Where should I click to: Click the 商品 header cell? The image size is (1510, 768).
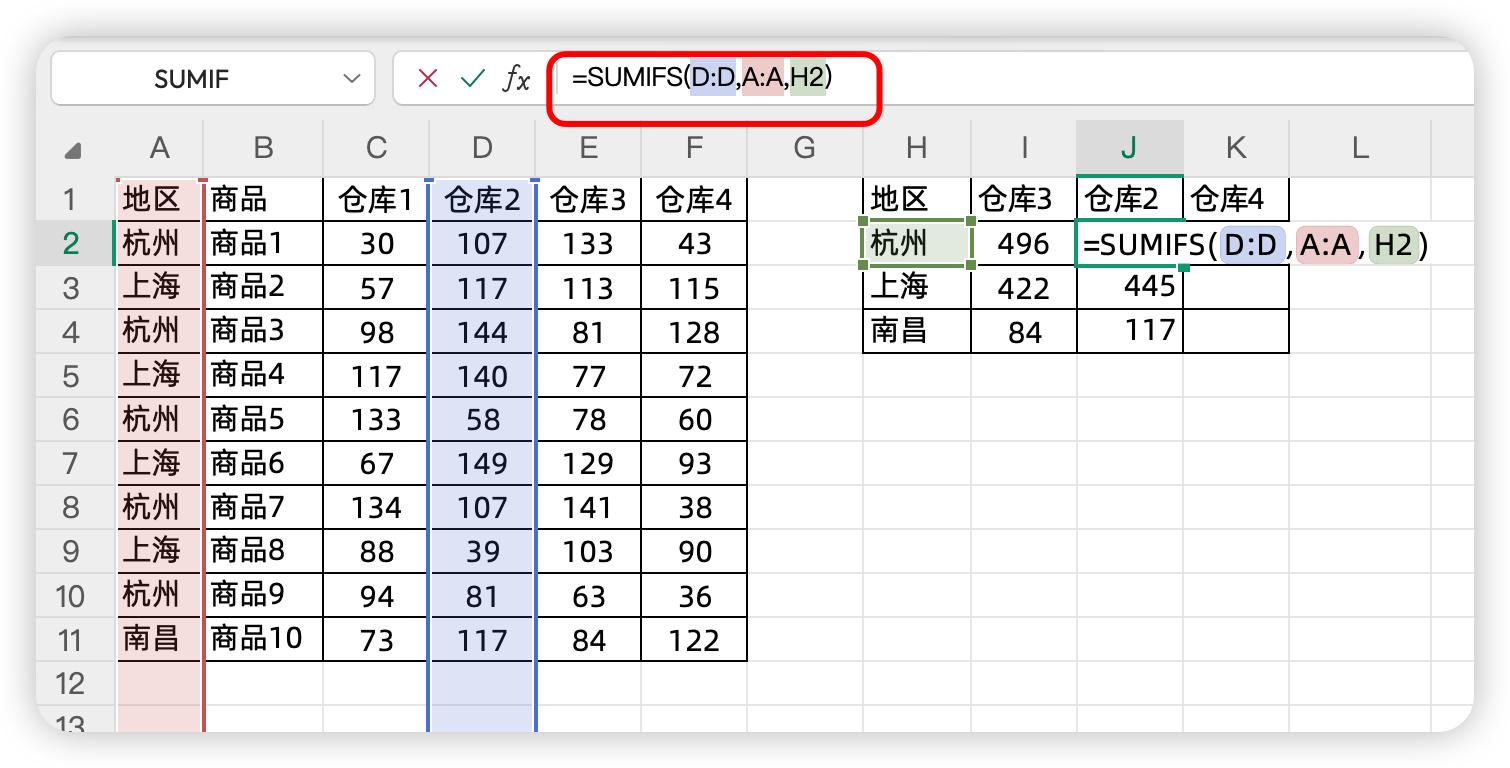263,200
